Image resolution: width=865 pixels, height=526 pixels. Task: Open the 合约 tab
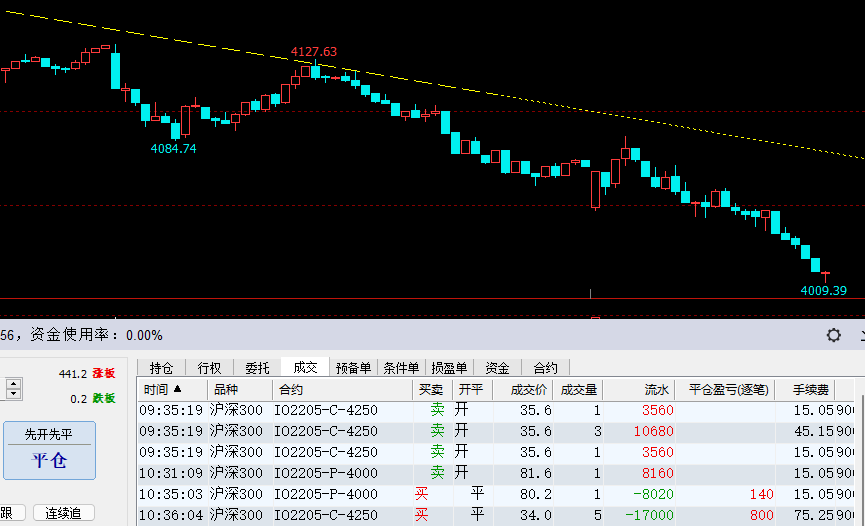tap(545, 367)
